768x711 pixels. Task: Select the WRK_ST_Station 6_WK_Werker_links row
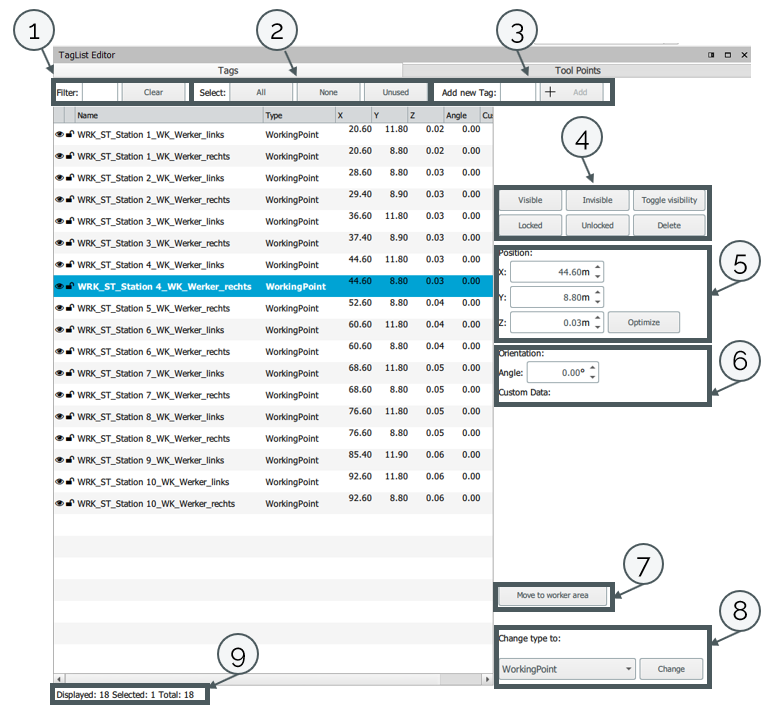pos(150,330)
